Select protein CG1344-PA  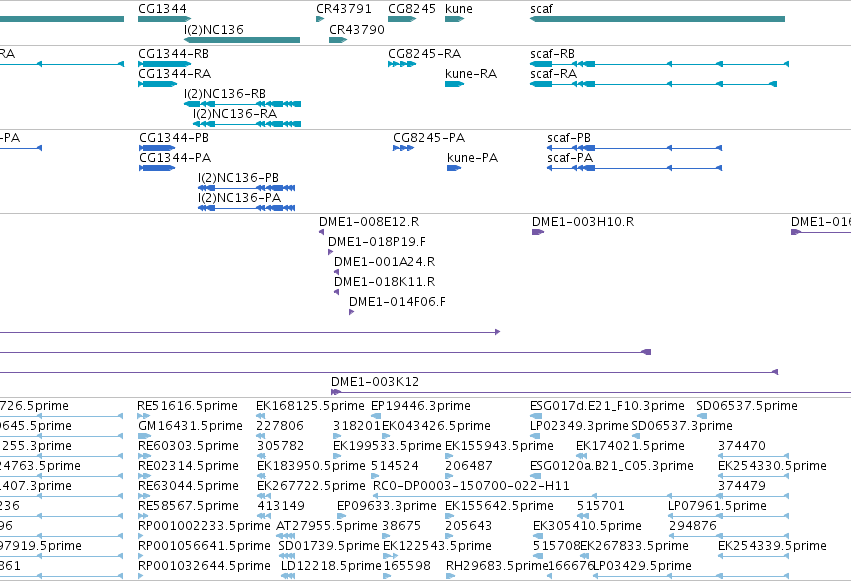(175, 158)
